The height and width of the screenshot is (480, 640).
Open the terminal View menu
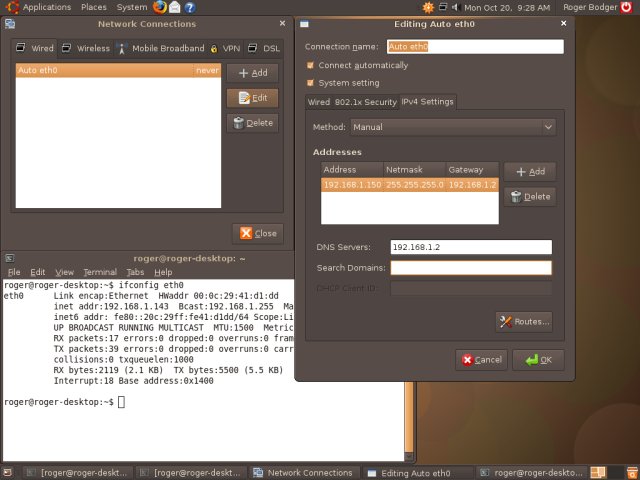[x=64, y=272]
